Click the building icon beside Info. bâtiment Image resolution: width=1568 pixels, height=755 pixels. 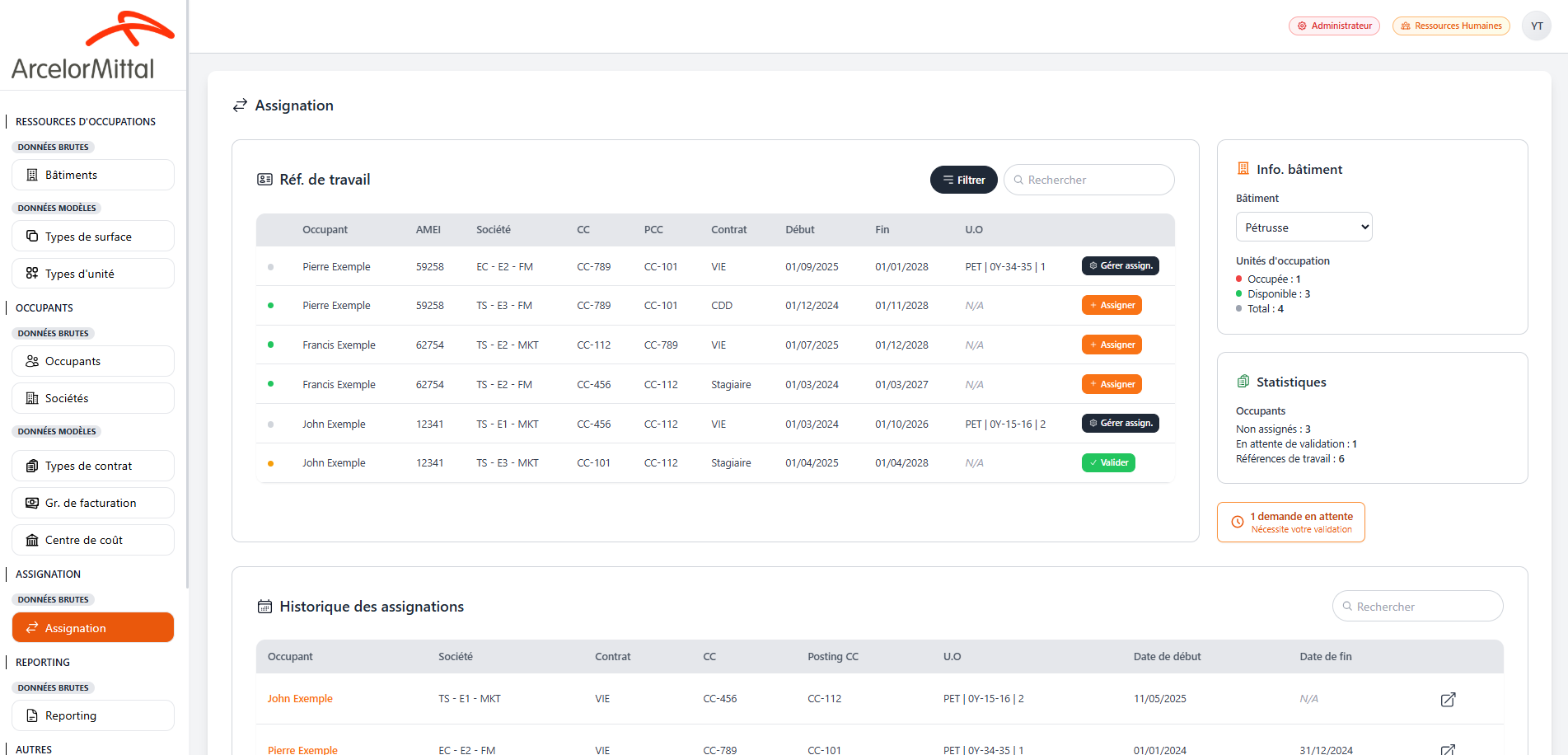tap(1243, 169)
